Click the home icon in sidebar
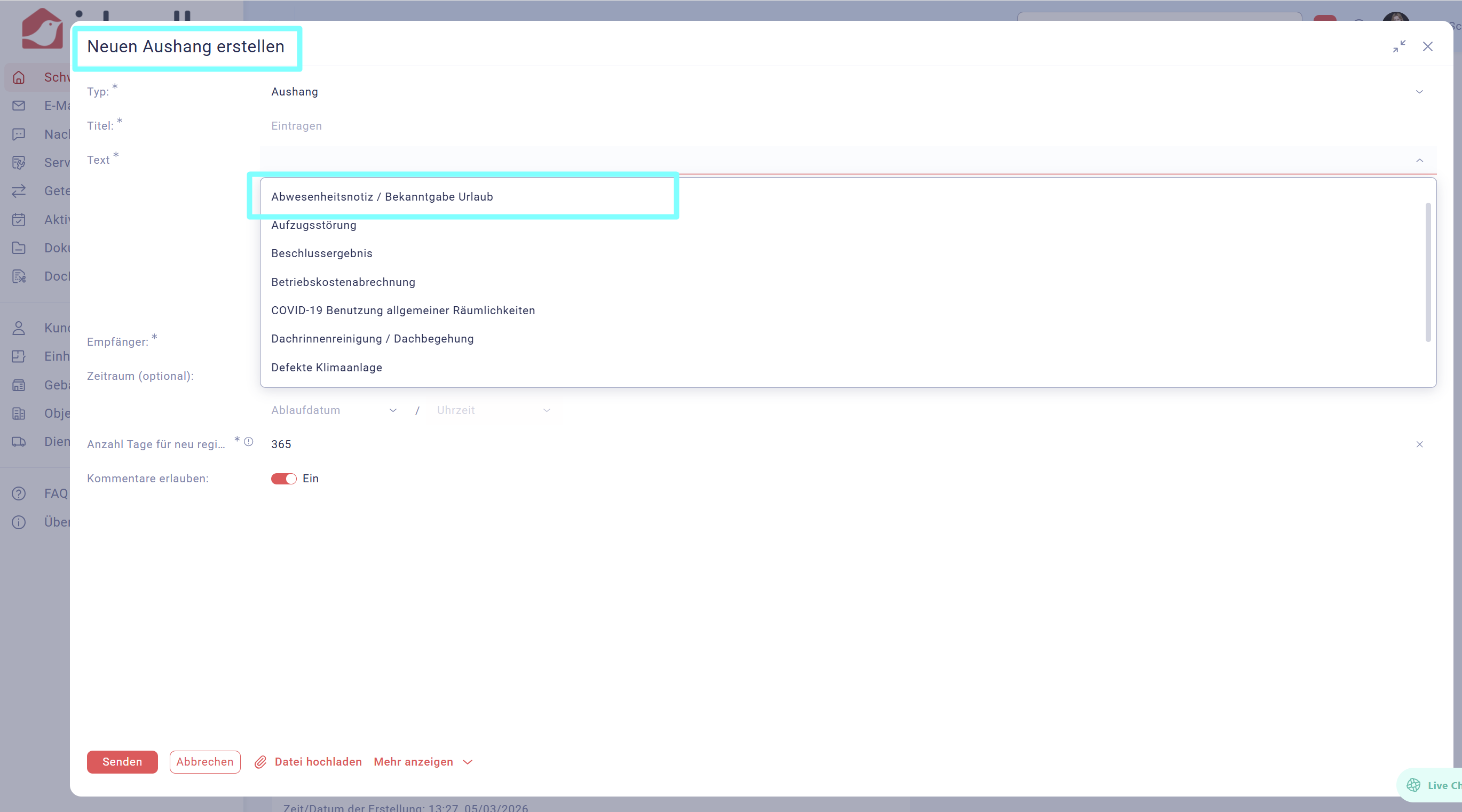This screenshot has width=1462, height=812. click(19, 77)
